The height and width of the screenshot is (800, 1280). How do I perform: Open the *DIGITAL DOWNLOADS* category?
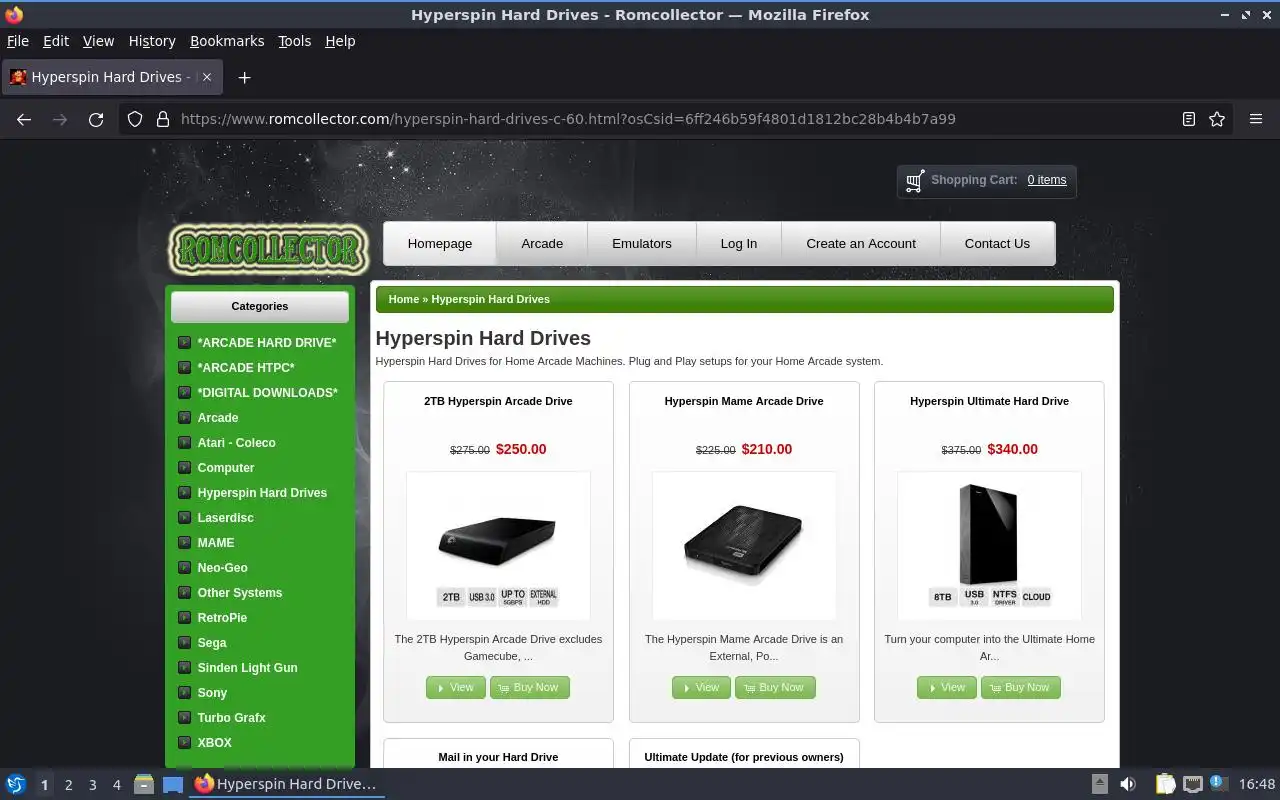[267, 392]
